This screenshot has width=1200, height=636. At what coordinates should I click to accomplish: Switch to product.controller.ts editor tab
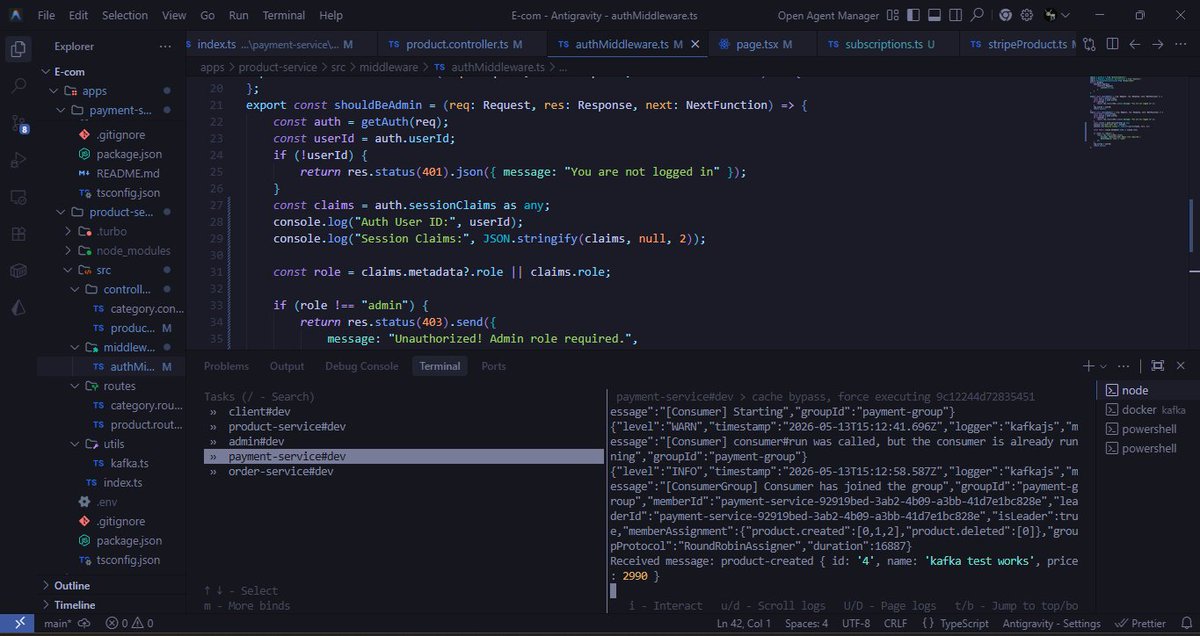pyautogui.click(x=463, y=44)
